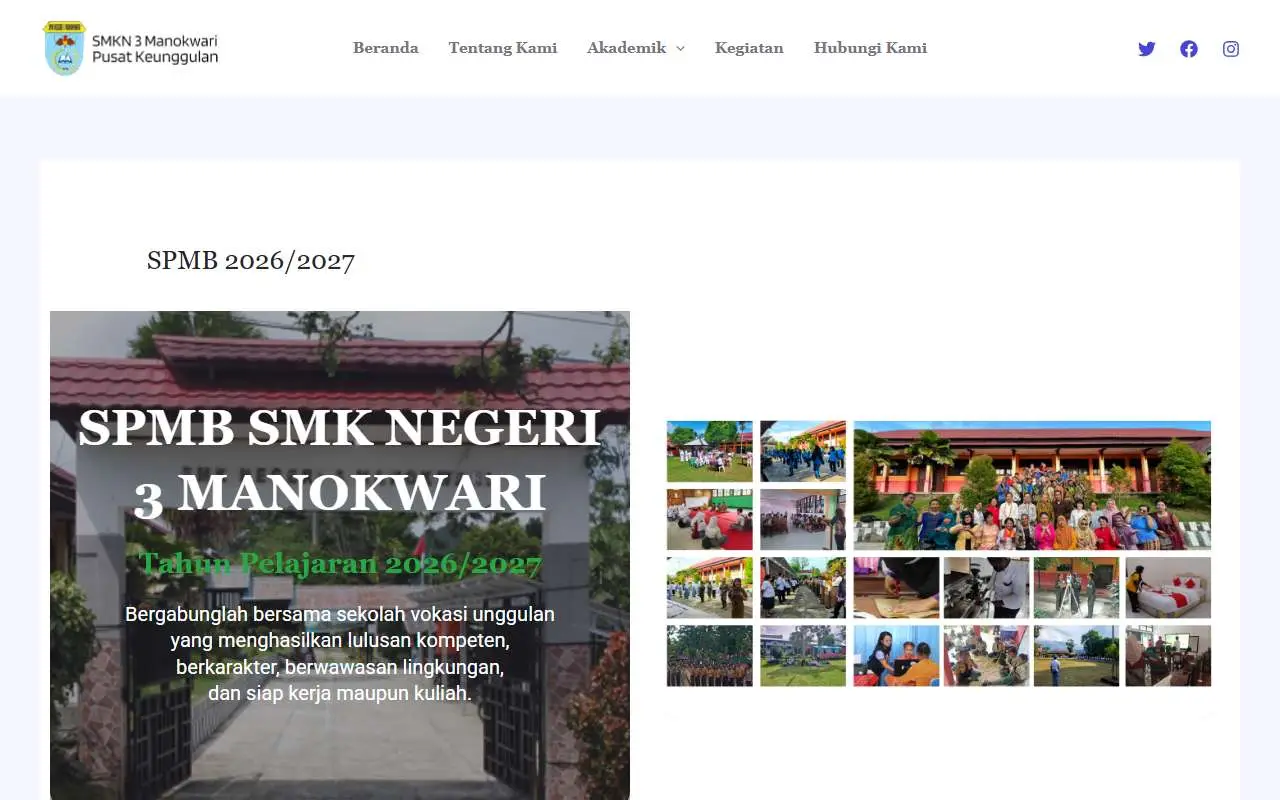Go to the Beranda page
1280x800 pixels.
(386, 48)
